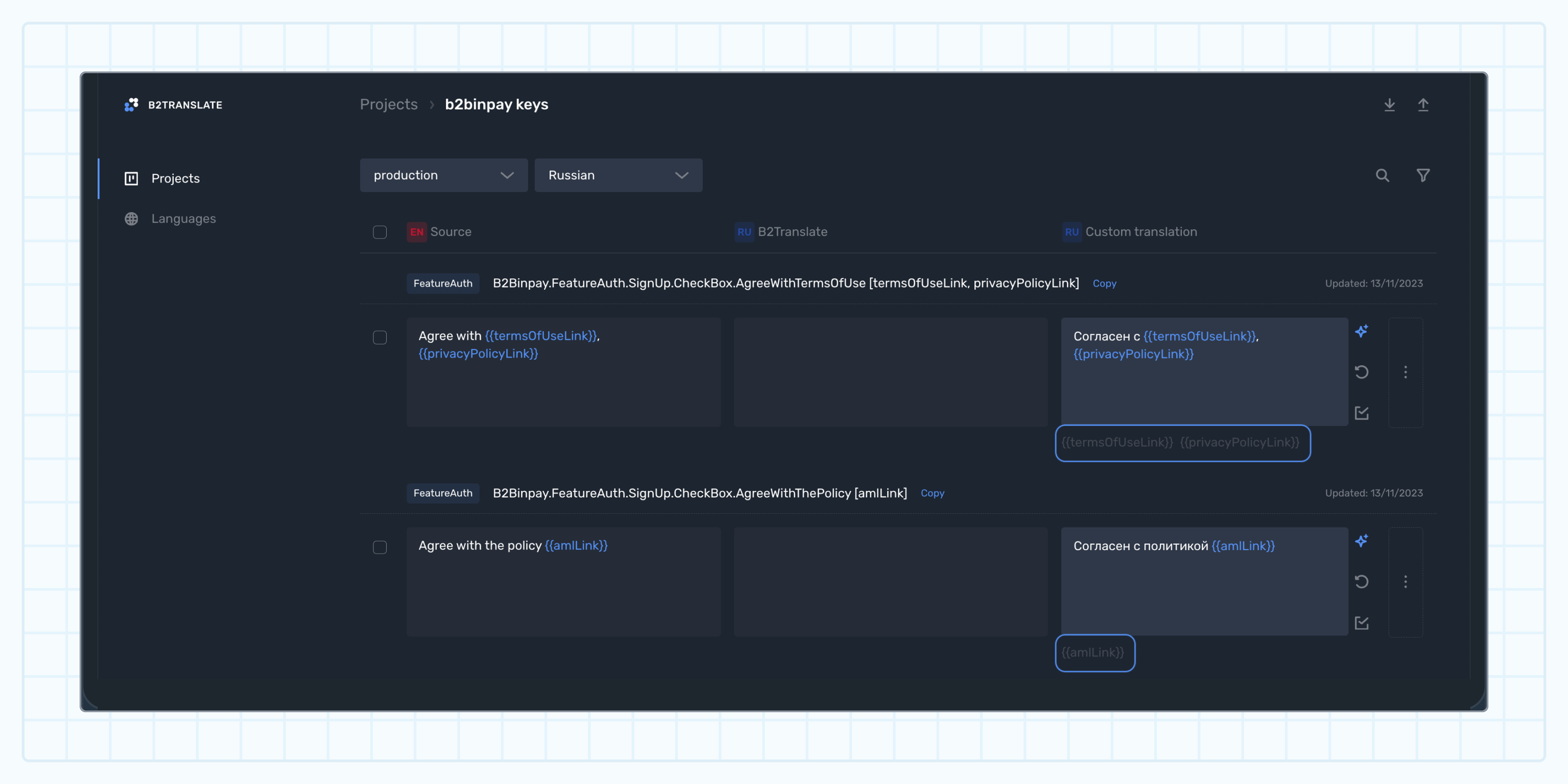This screenshot has height=784, width=1568.
Task: Open three-dot menu for AgreeWithTermsOfUse row
Action: coord(1405,372)
